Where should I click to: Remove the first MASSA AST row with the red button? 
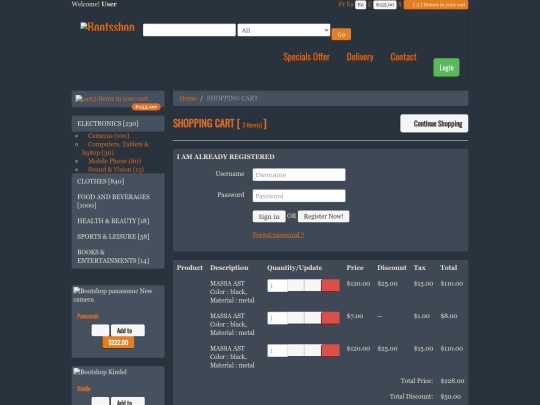331,285
